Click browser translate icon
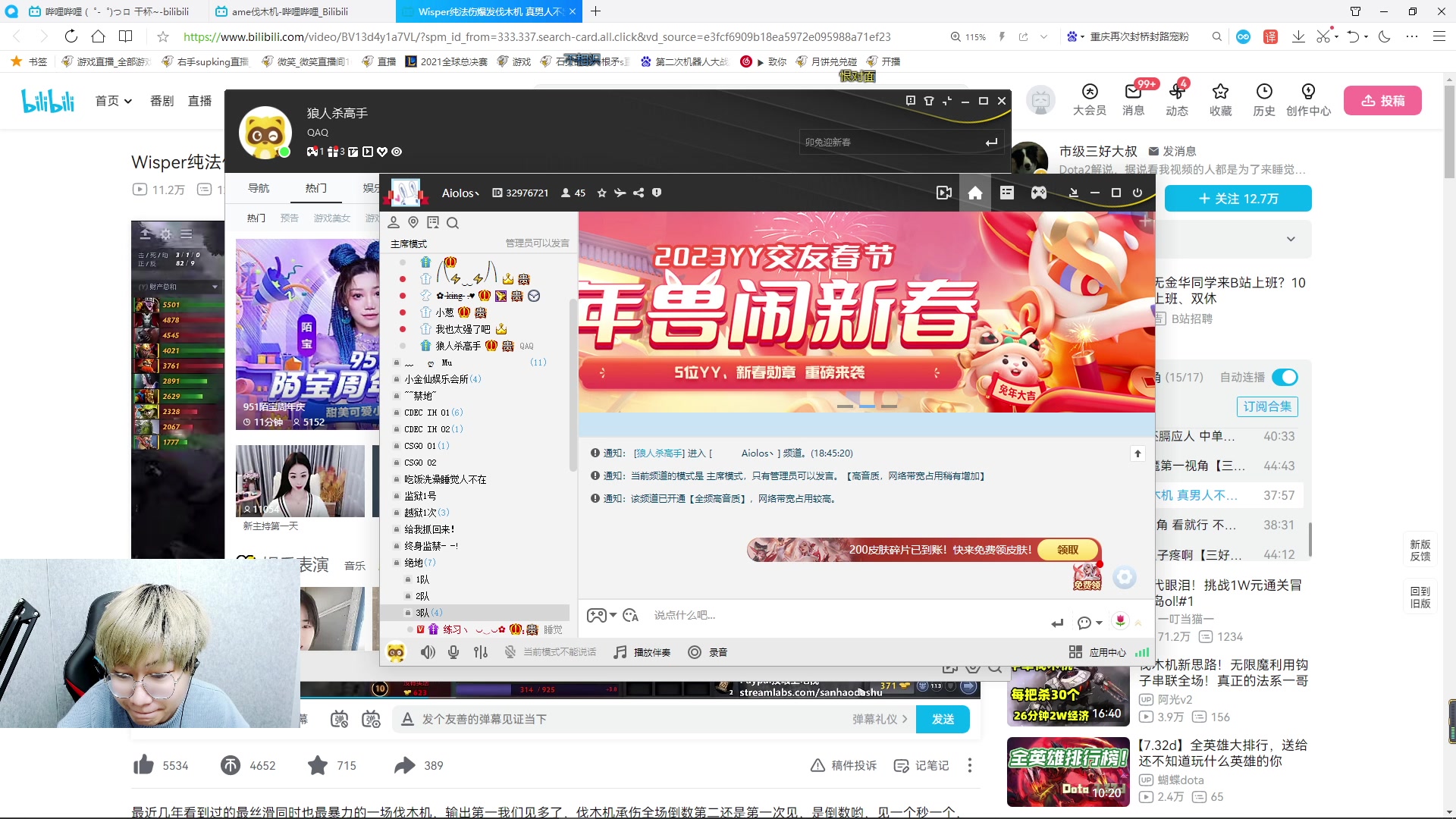This screenshot has height=819, width=1456. [x=1271, y=36]
